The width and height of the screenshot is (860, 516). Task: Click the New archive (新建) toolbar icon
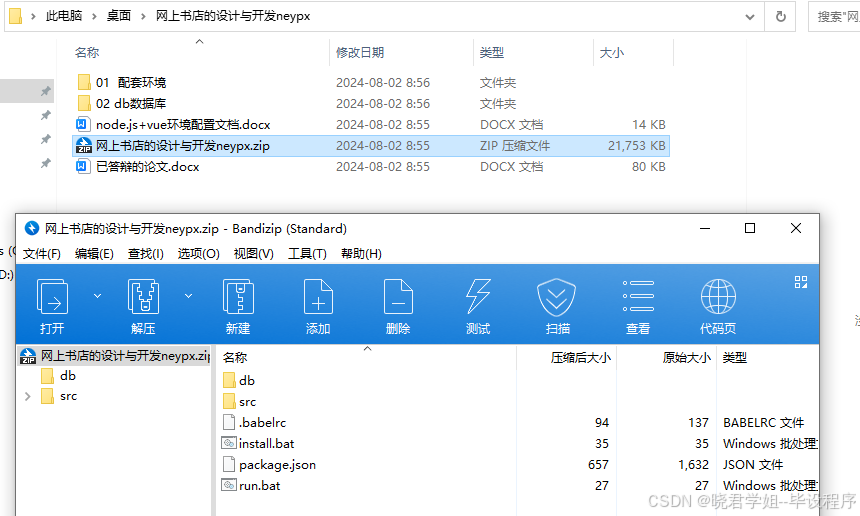click(x=238, y=297)
